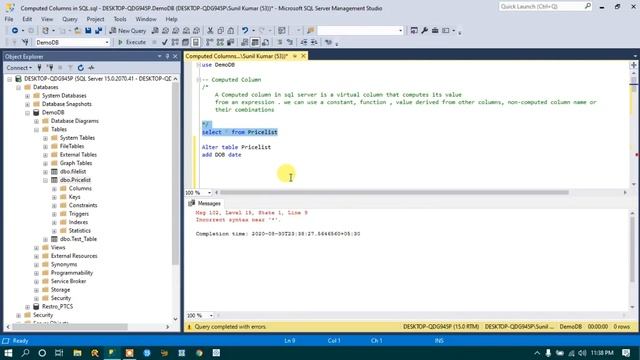This screenshot has height=360, width=640.
Task: Click the taskbar clock showing 11:38 PM
Action: click(602, 353)
